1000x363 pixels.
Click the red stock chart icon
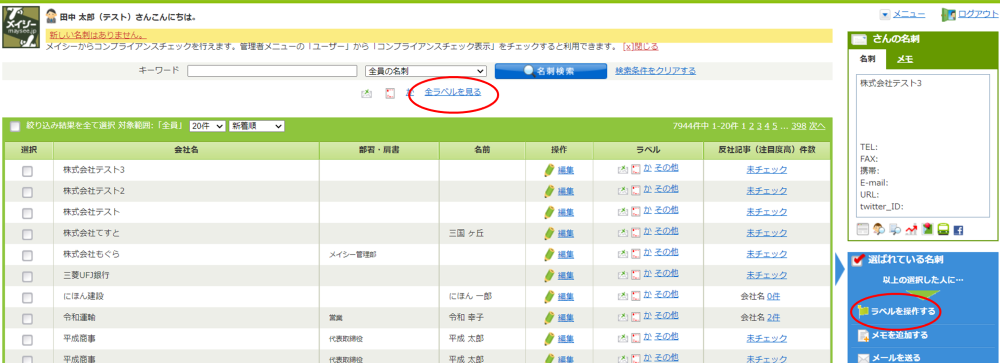(911, 229)
